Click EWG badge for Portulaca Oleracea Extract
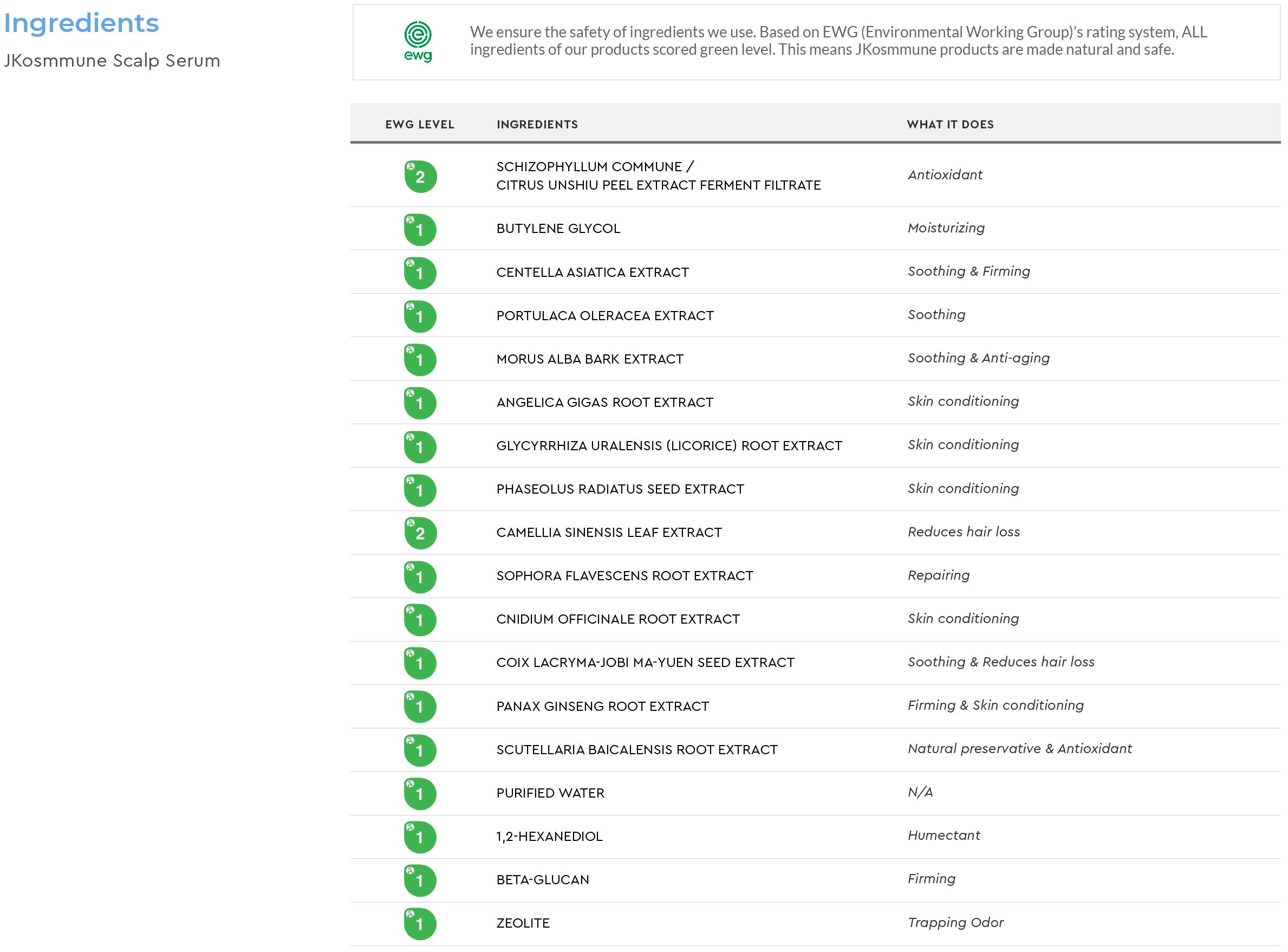The width and height of the screenshot is (1288, 952). pyautogui.click(x=420, y=316)
